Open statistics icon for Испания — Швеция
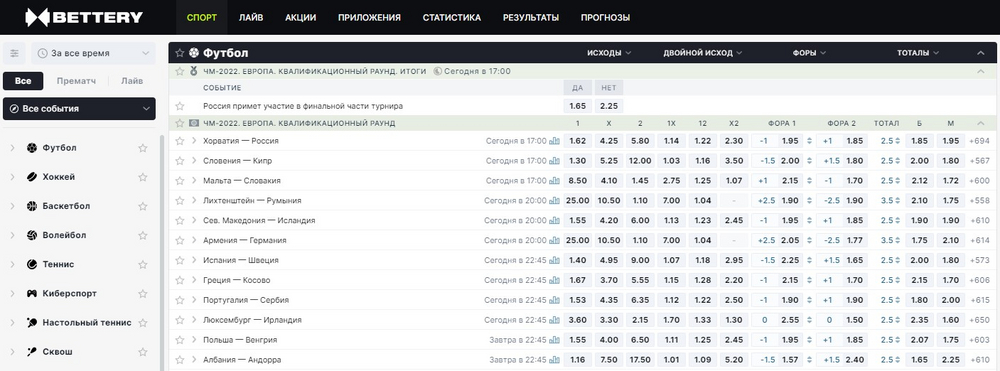Screen dimensions: 1000x371 click(x=554, y=260)
